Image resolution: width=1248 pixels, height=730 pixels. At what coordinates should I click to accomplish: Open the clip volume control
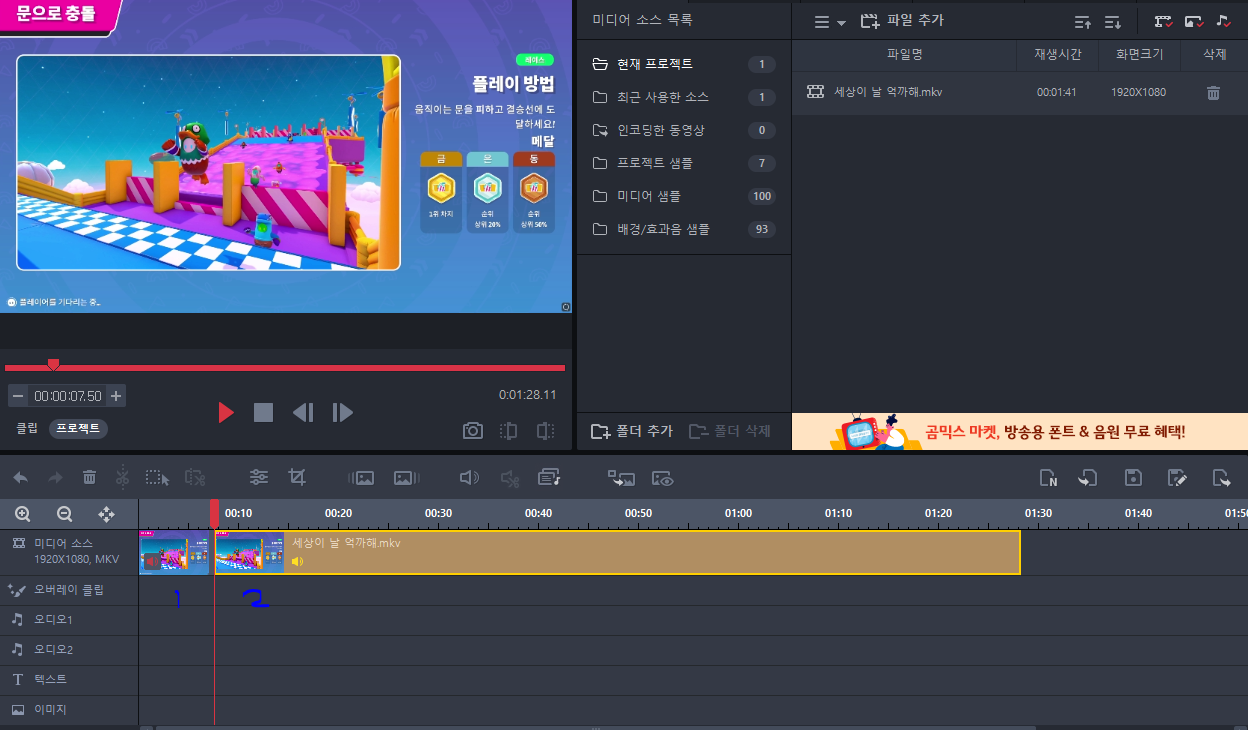(x=469, y=478)
